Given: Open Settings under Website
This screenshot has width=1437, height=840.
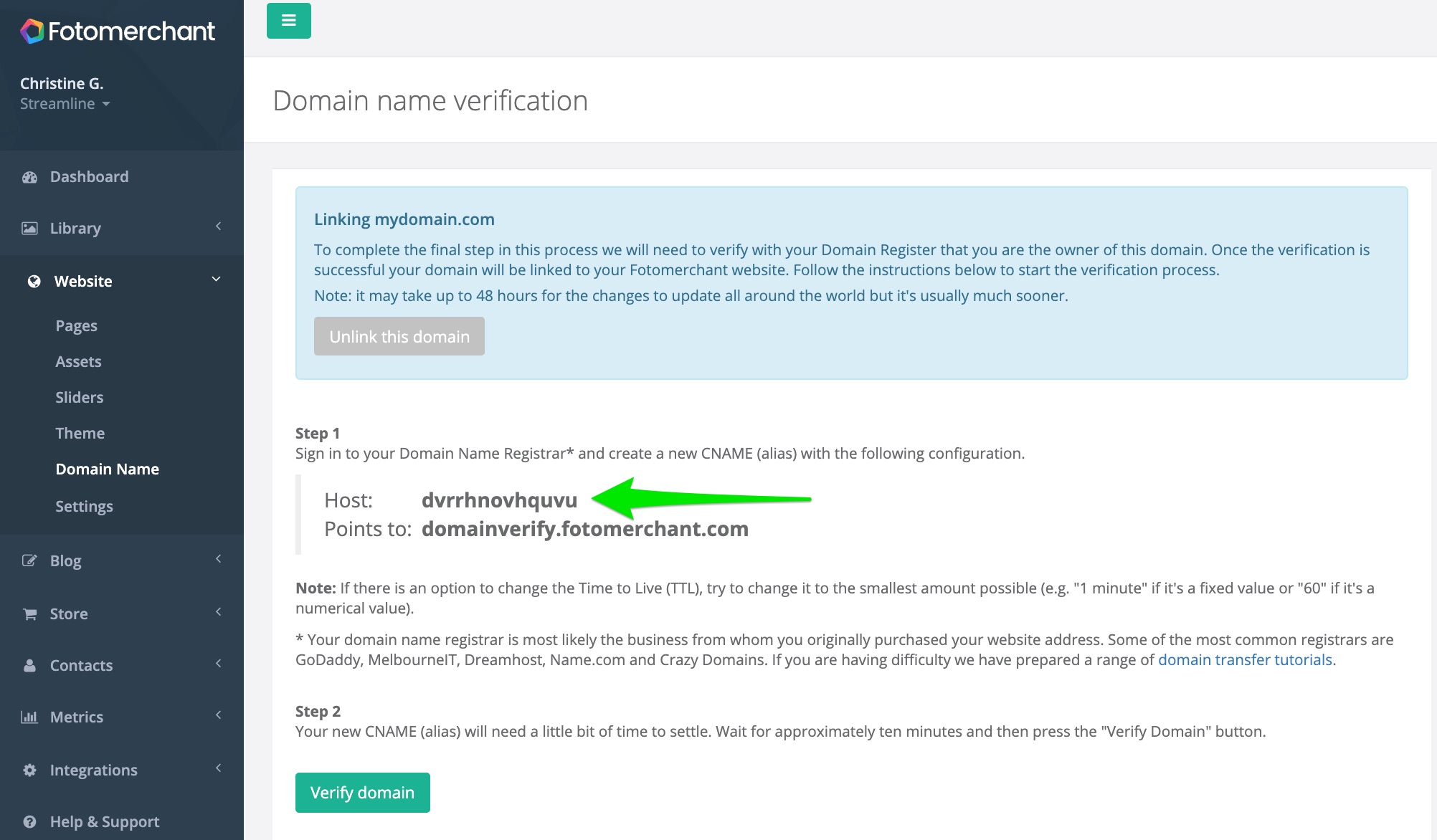Looking at the screenshot, I should (x=85, y=507).
